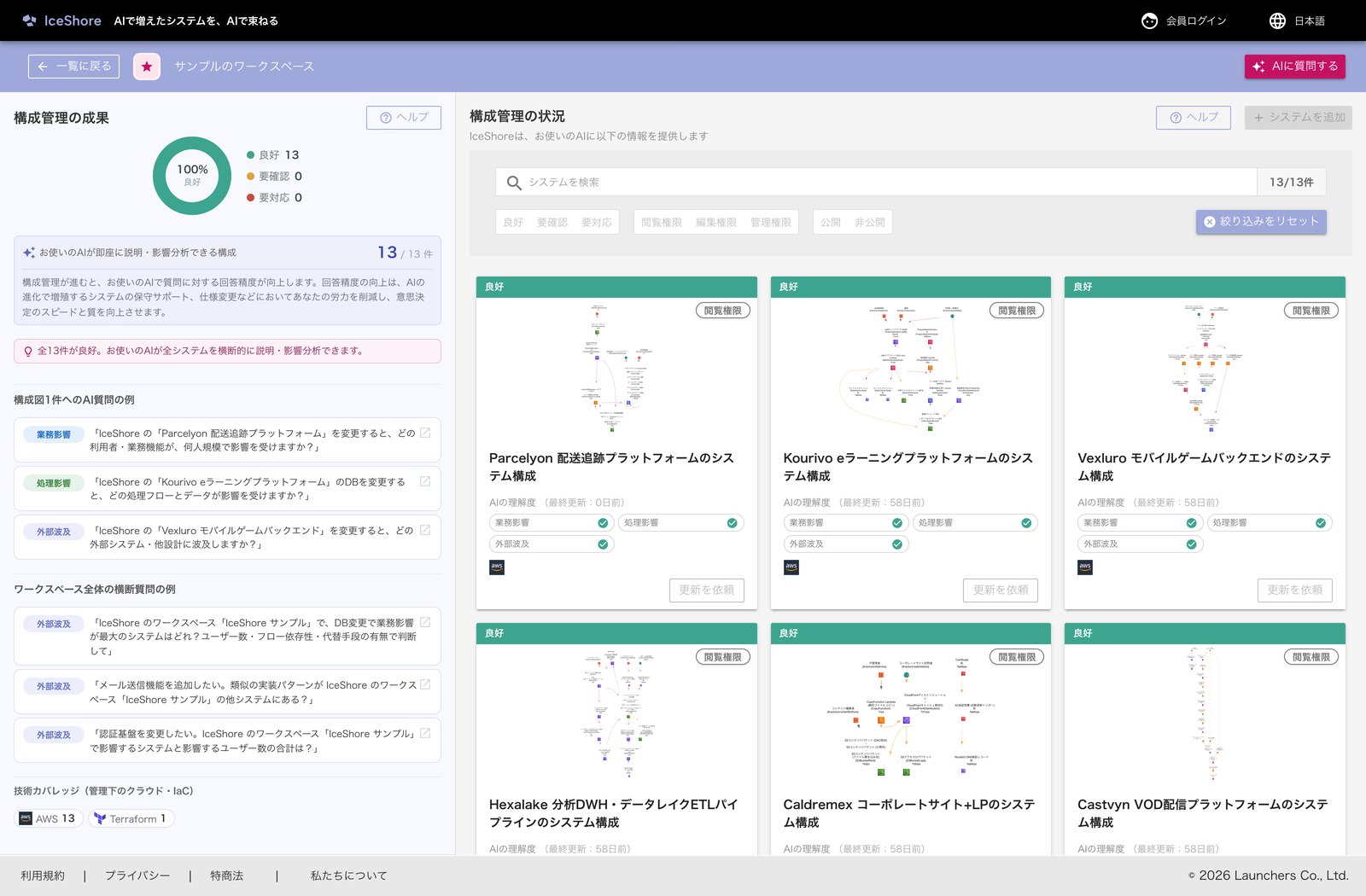The height and width of the screenshot is (896, 1366).
Task: Toggle the 要対応 status filter
Action: tap(597, 223)
